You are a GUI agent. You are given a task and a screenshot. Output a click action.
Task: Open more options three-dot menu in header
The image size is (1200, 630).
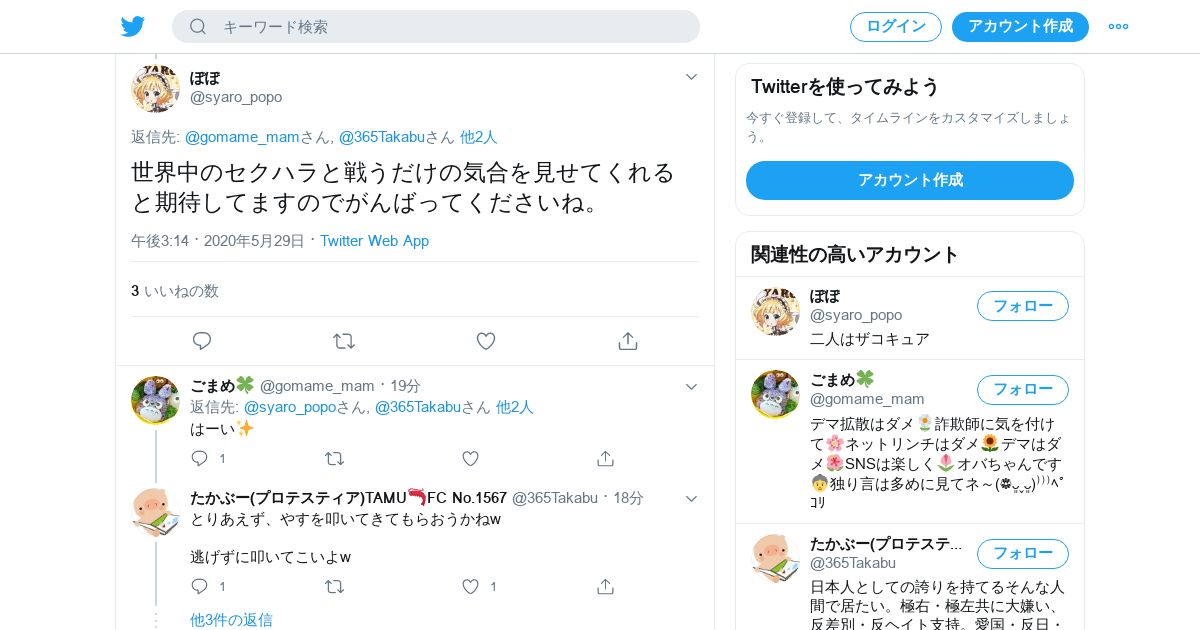click(1118, 27)
